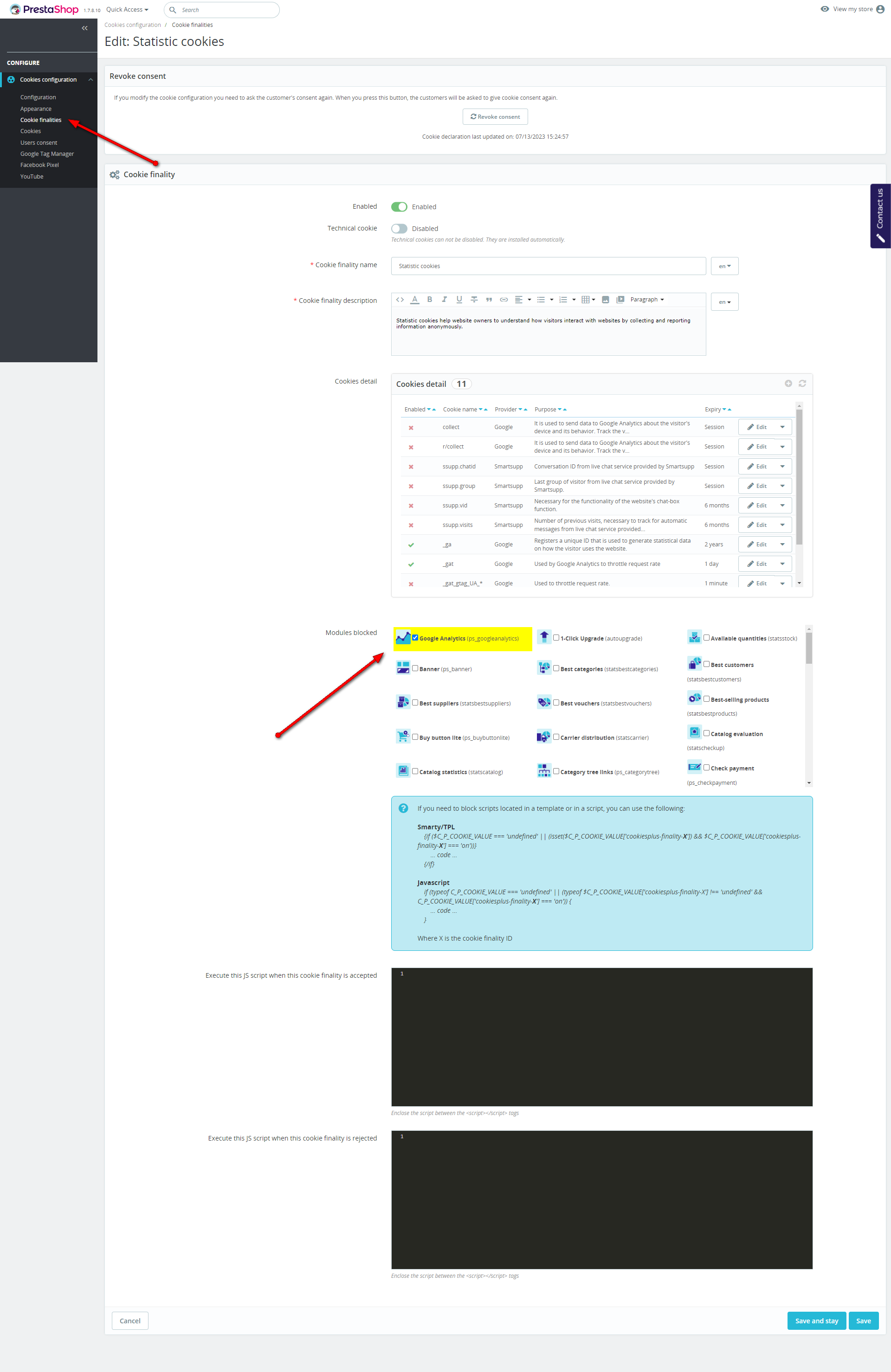This screenshot has height=1372, width=891.
Task: Apply strikethrough formatting in the description editor
Action: [x=474, y=300]
